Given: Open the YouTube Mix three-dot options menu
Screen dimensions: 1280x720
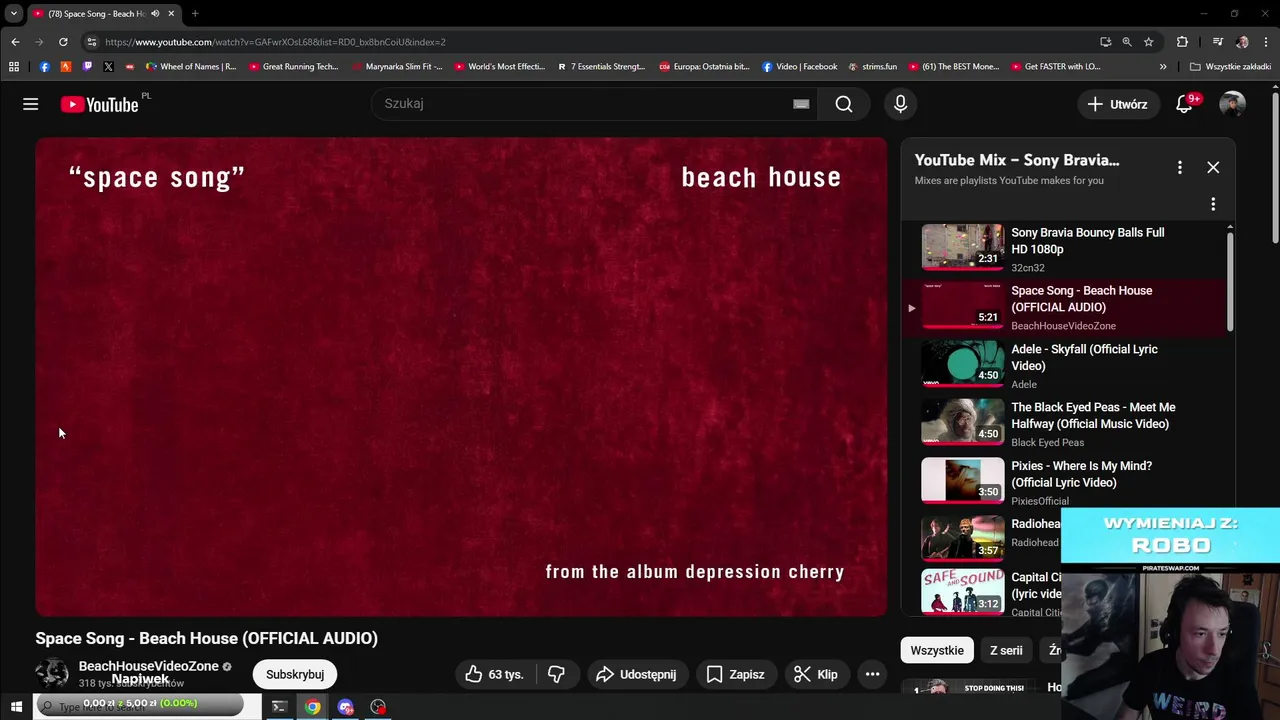Looking at the screenshot, I should 1180,168.
